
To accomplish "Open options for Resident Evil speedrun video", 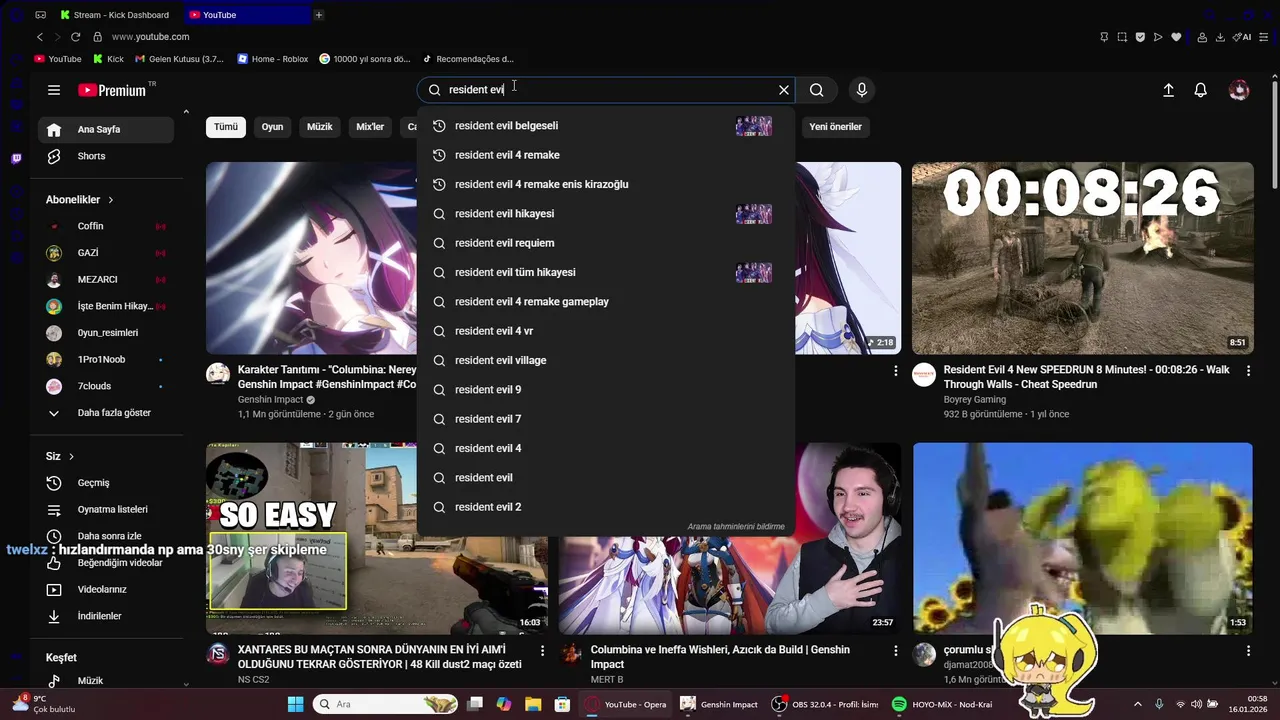I will pyautogui.click(x=1248, y=371).
